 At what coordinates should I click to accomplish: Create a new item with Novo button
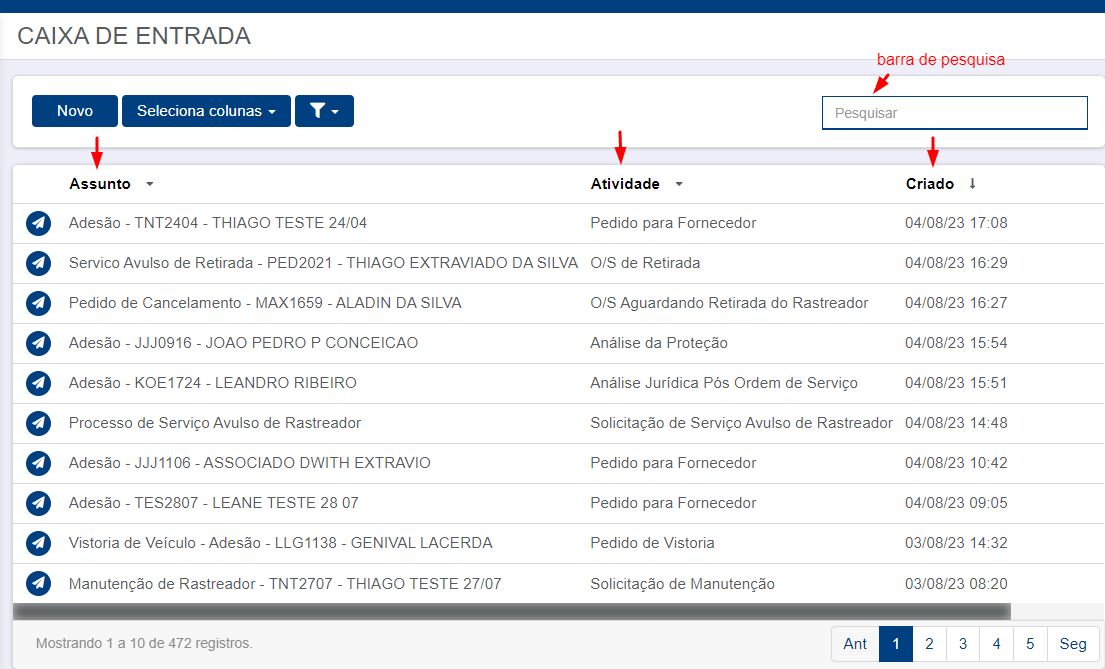pos(75,111)
